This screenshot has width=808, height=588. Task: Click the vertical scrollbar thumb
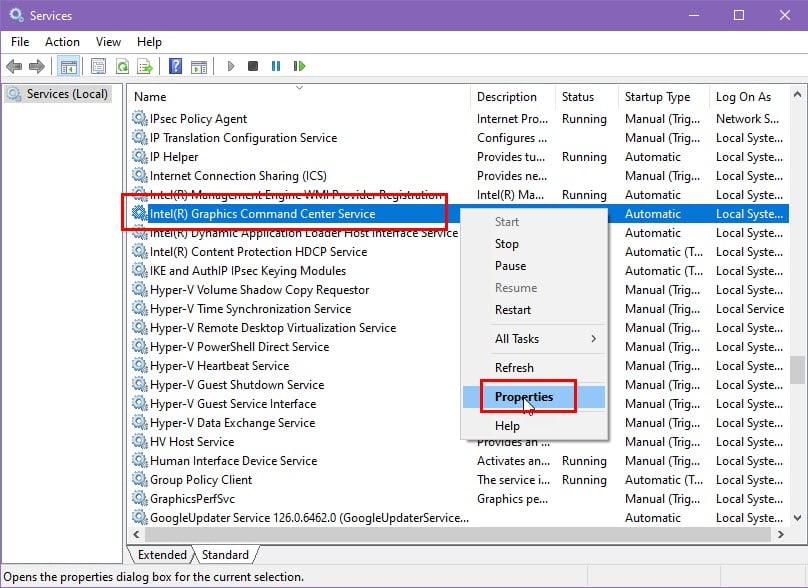coord(797,369)
